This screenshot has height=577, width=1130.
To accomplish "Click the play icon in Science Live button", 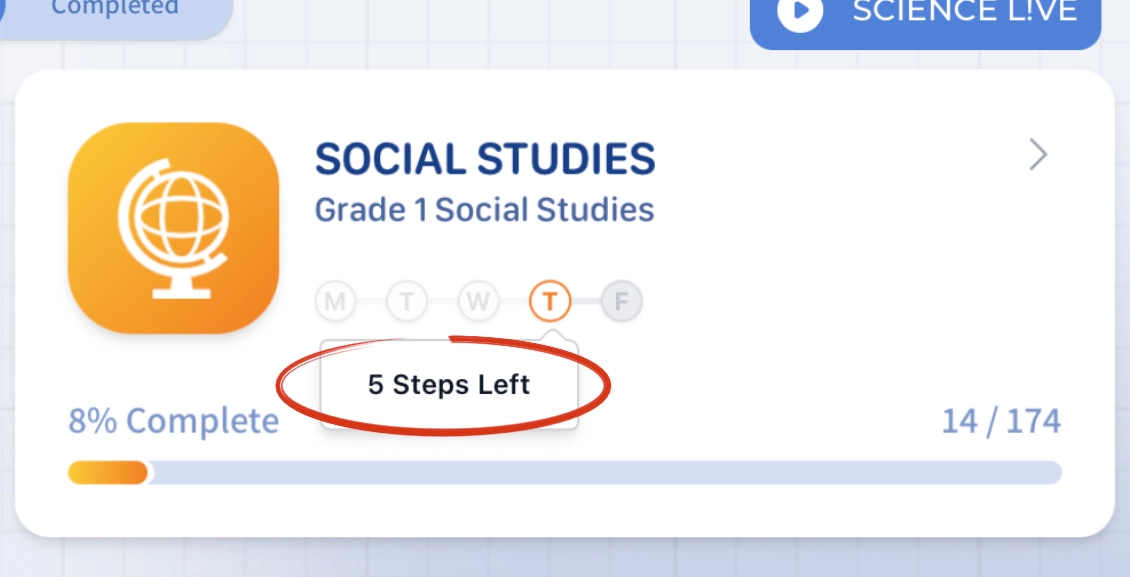I will 800,12.
